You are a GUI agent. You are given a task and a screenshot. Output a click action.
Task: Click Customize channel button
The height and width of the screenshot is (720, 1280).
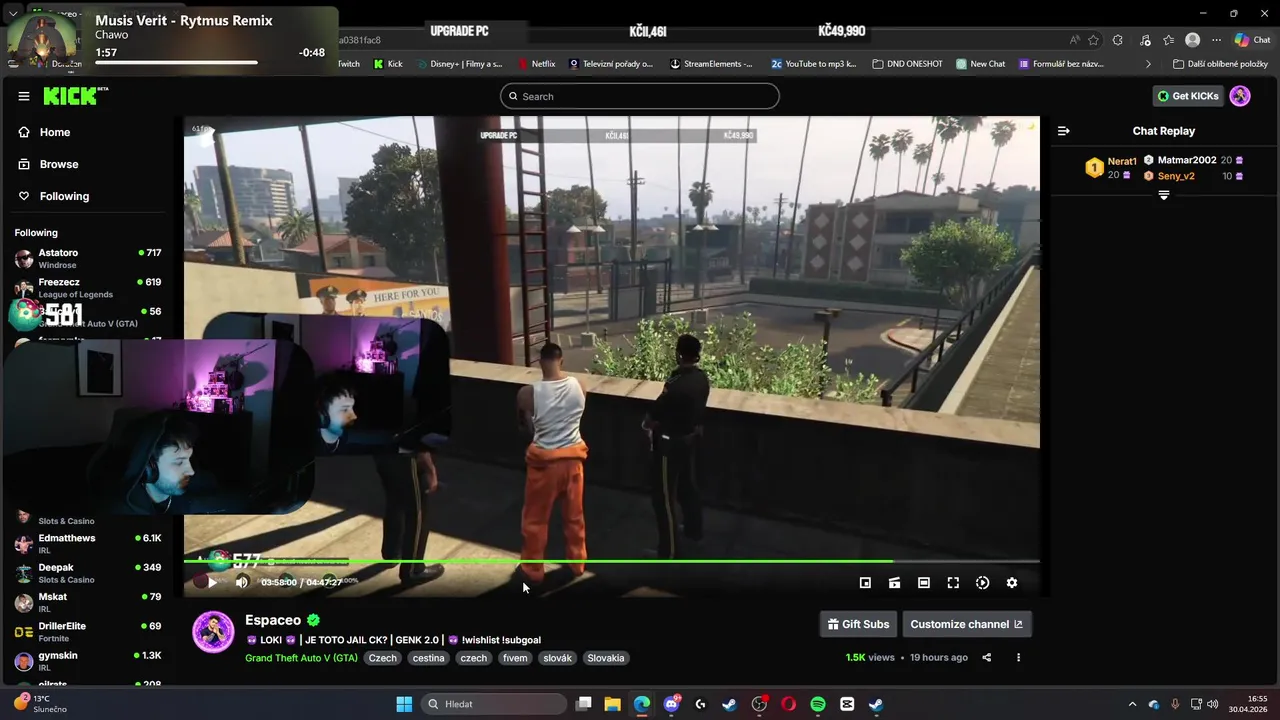966,624
